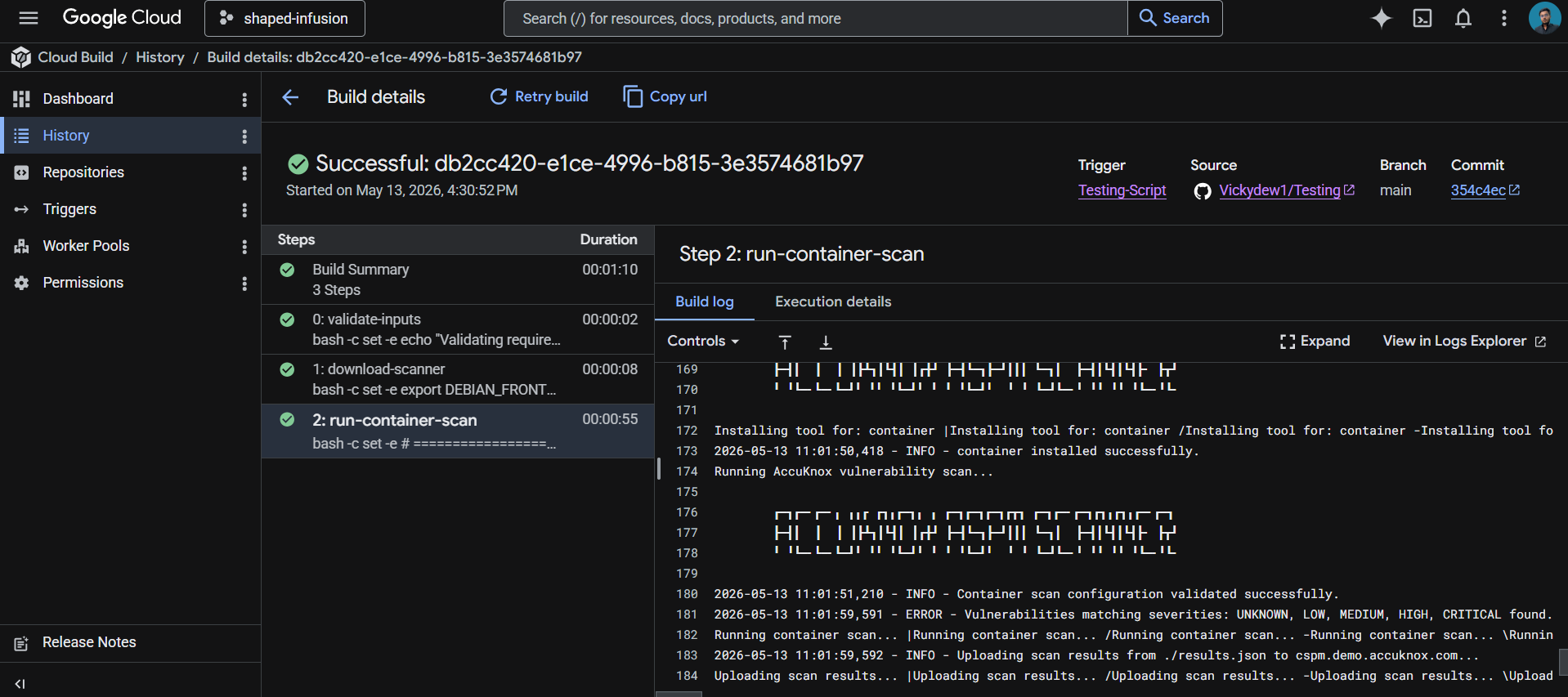Open Dashboard row three-dot menu

click(244, 100)
